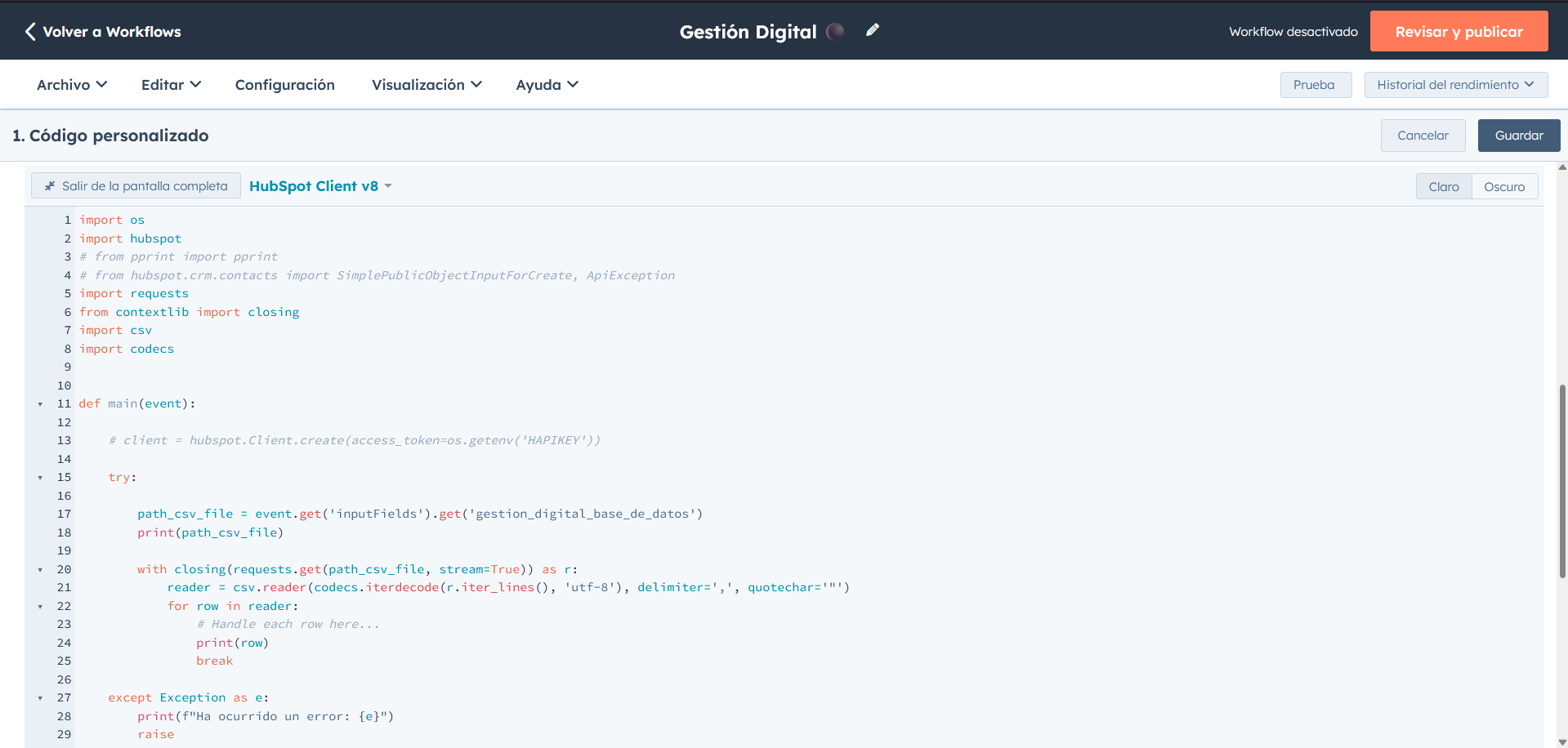Collapse the for loop at line 22
1568x748 pixels.
[x=40, y=606]
